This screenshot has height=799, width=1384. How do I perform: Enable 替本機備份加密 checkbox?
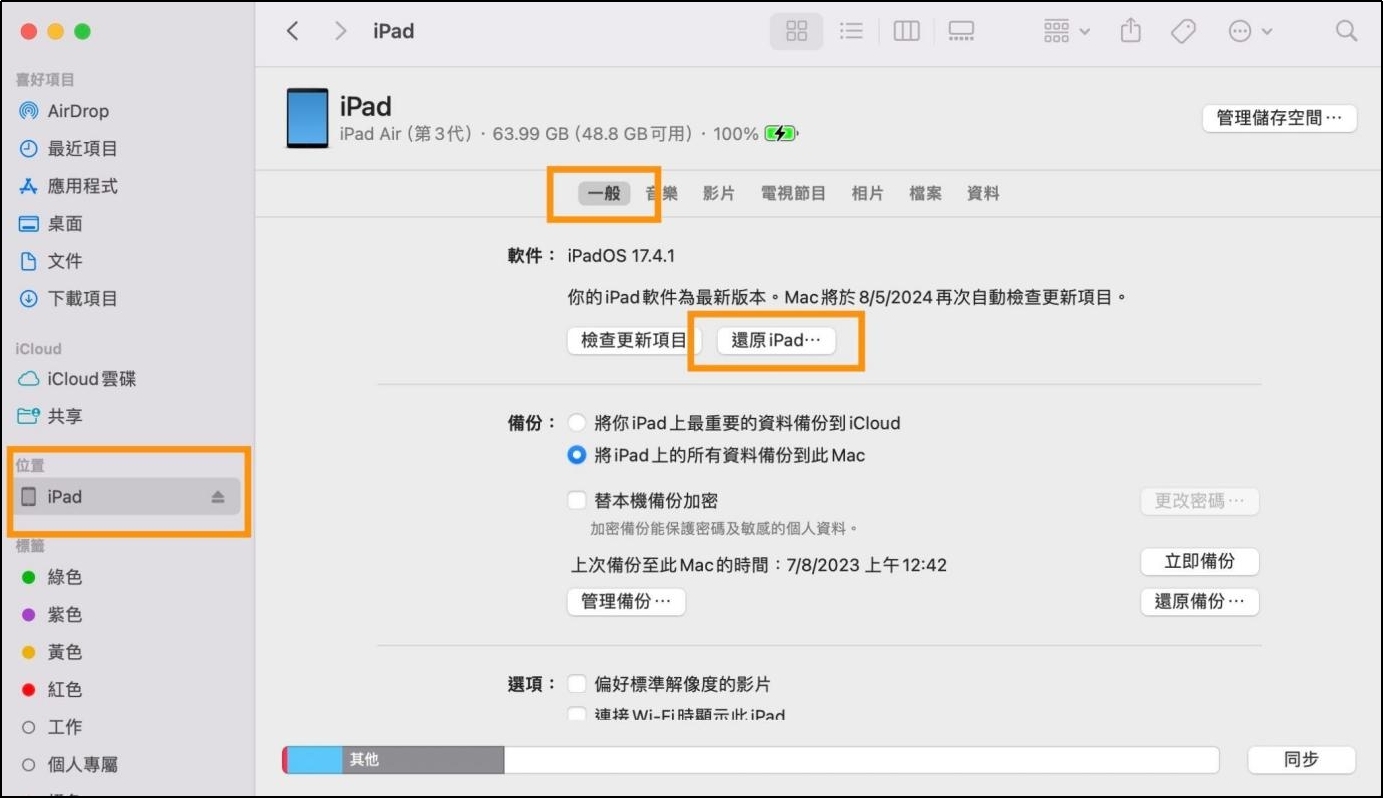[x=577, y=501]
